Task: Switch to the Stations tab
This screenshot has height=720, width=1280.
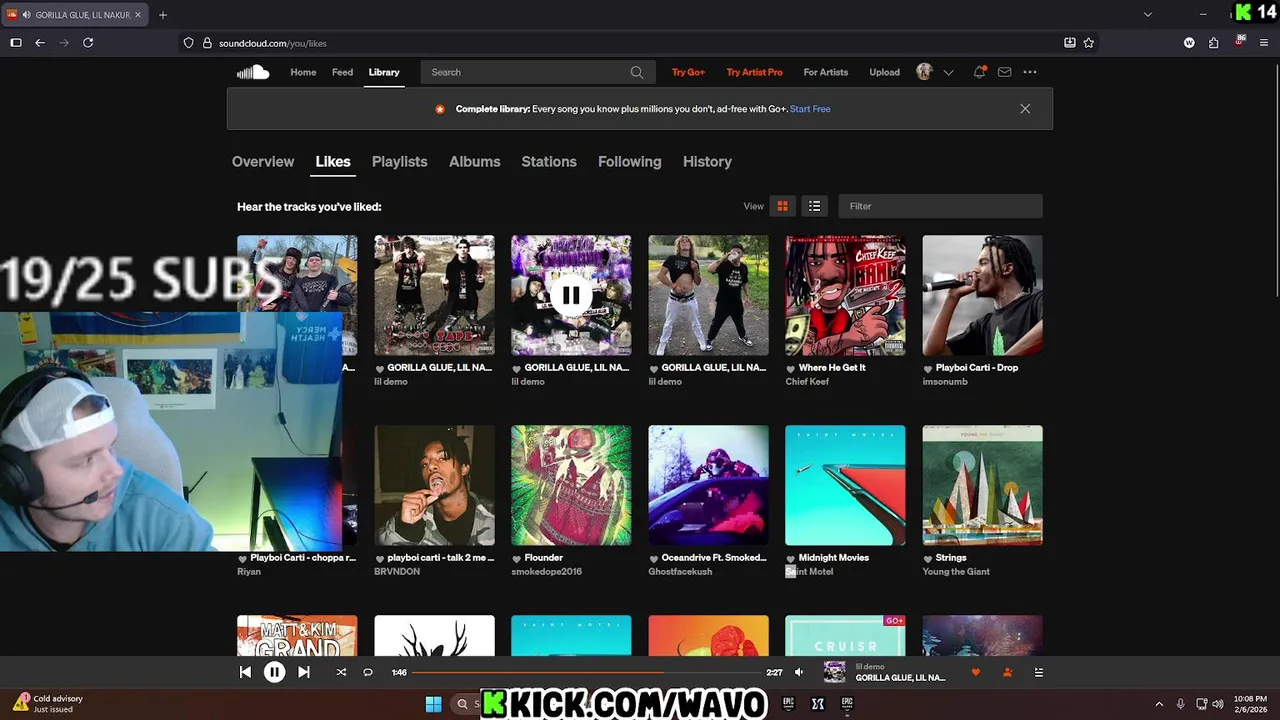Action: (x=549, y=162)
